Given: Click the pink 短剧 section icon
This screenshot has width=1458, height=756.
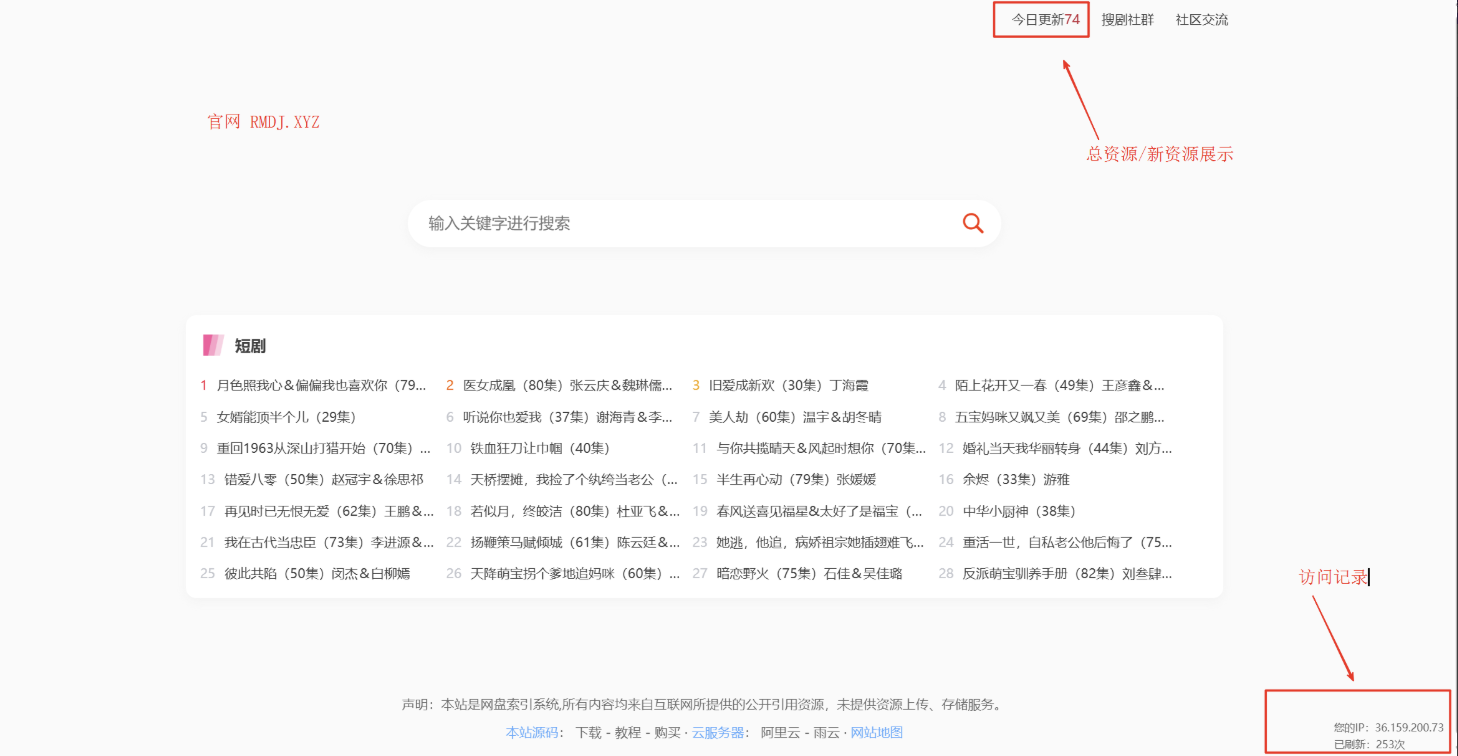Looking at the screenshot, I should coord(212,346).
